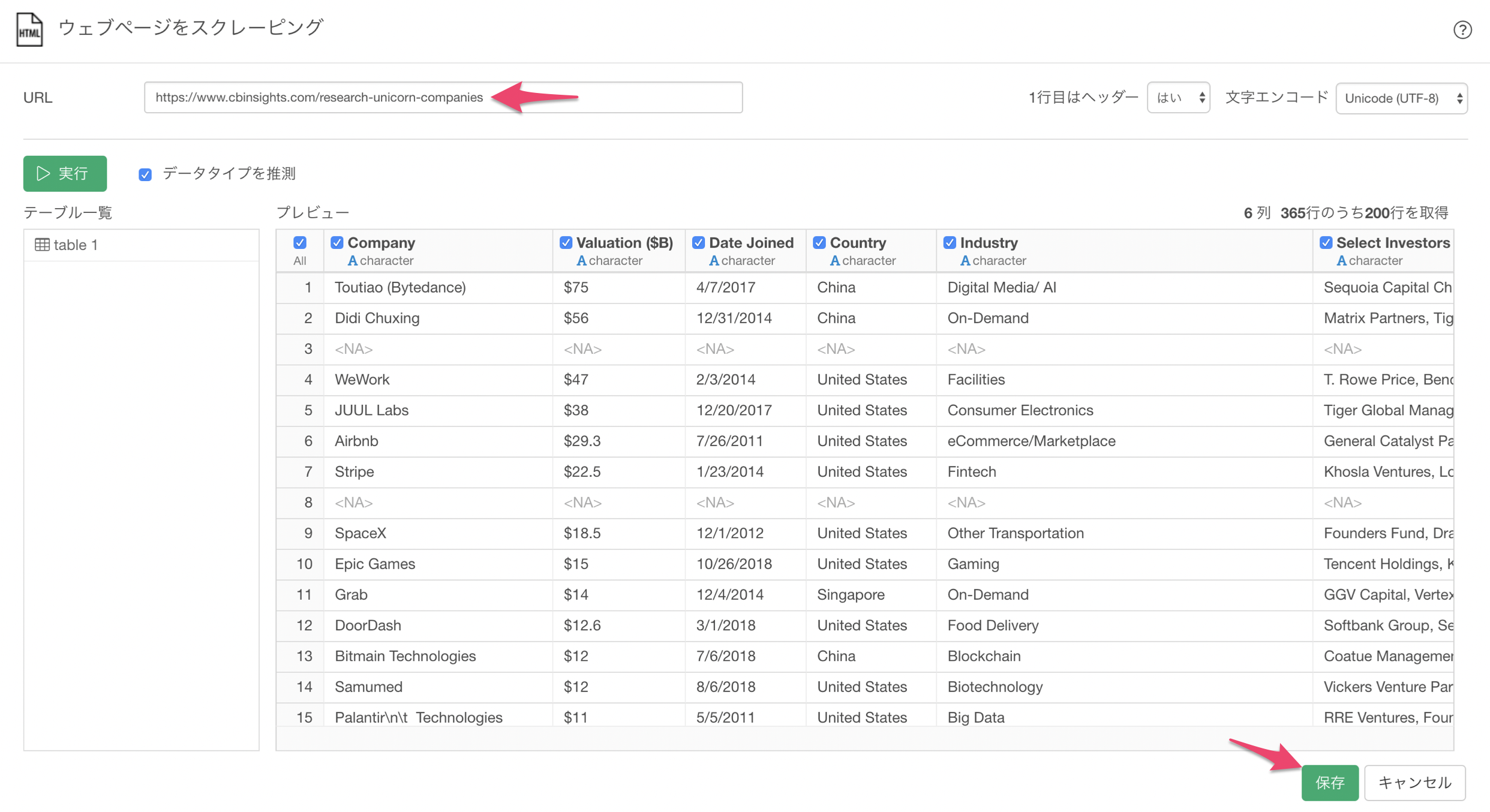Click the DoorDash company cell
This screenshot has width=1490, height=812.
(x=438, y=625)
